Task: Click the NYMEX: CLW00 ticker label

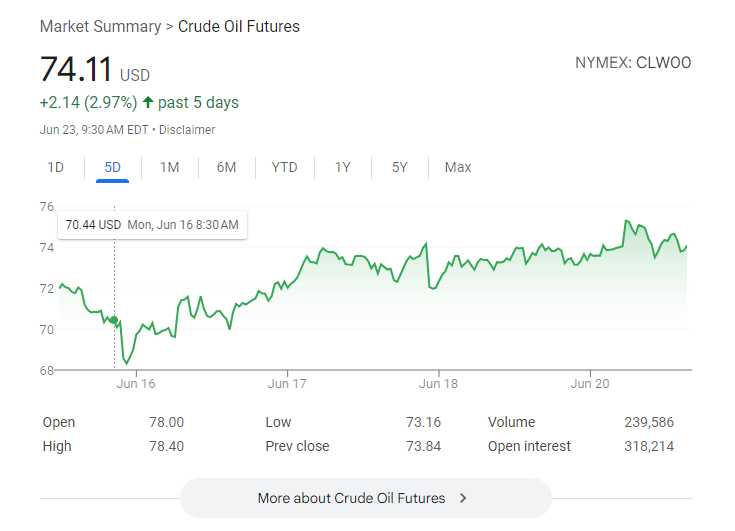Action: [633, 63]
